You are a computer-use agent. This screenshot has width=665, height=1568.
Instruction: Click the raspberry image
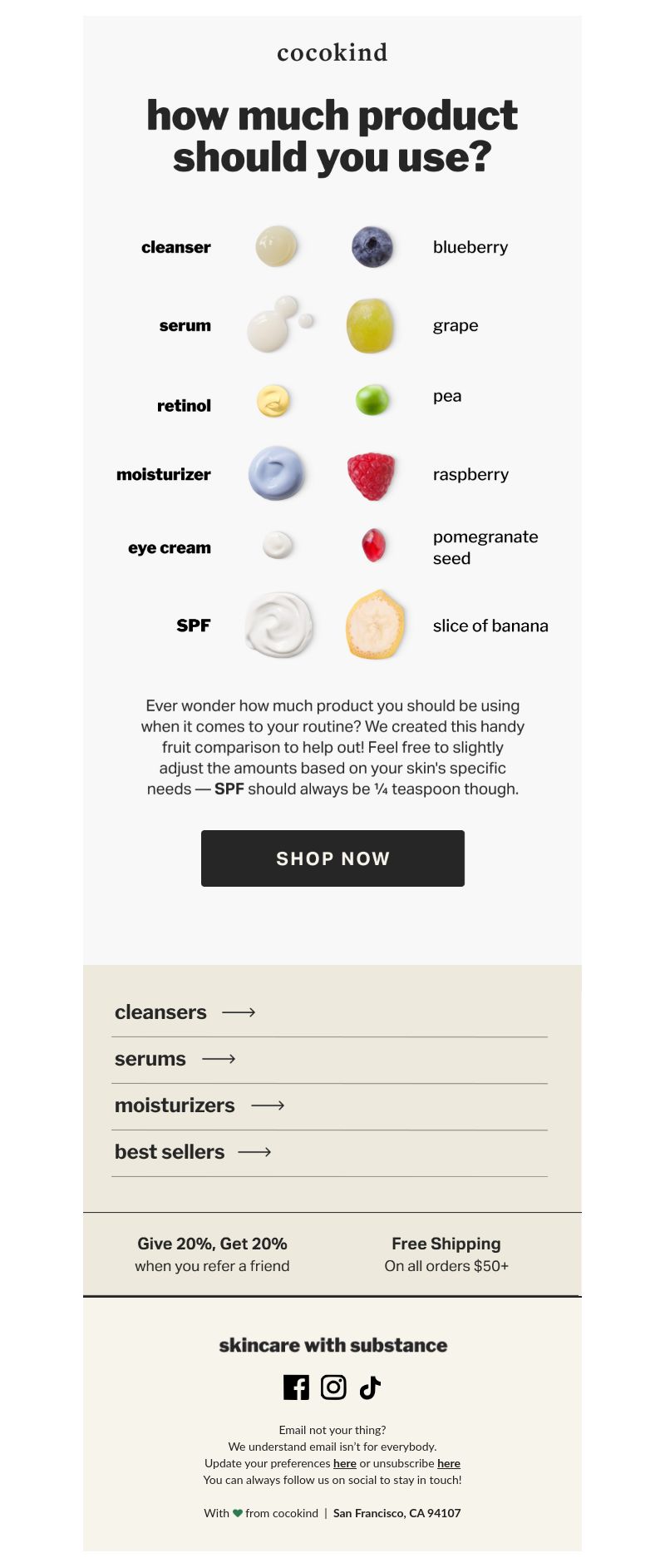tap(371, 476)
